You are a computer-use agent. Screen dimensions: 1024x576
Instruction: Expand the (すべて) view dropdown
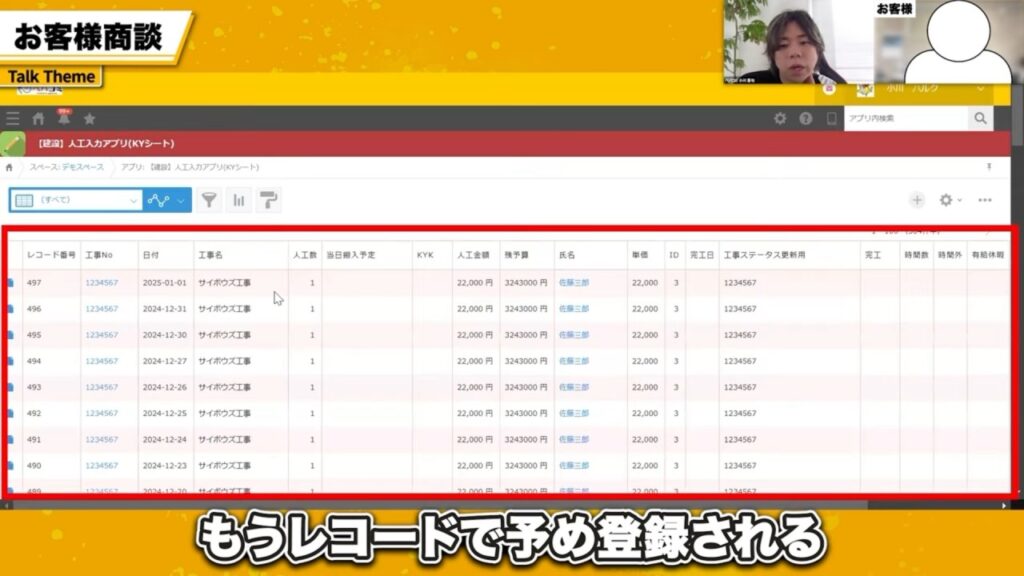(x=134, y=200)
